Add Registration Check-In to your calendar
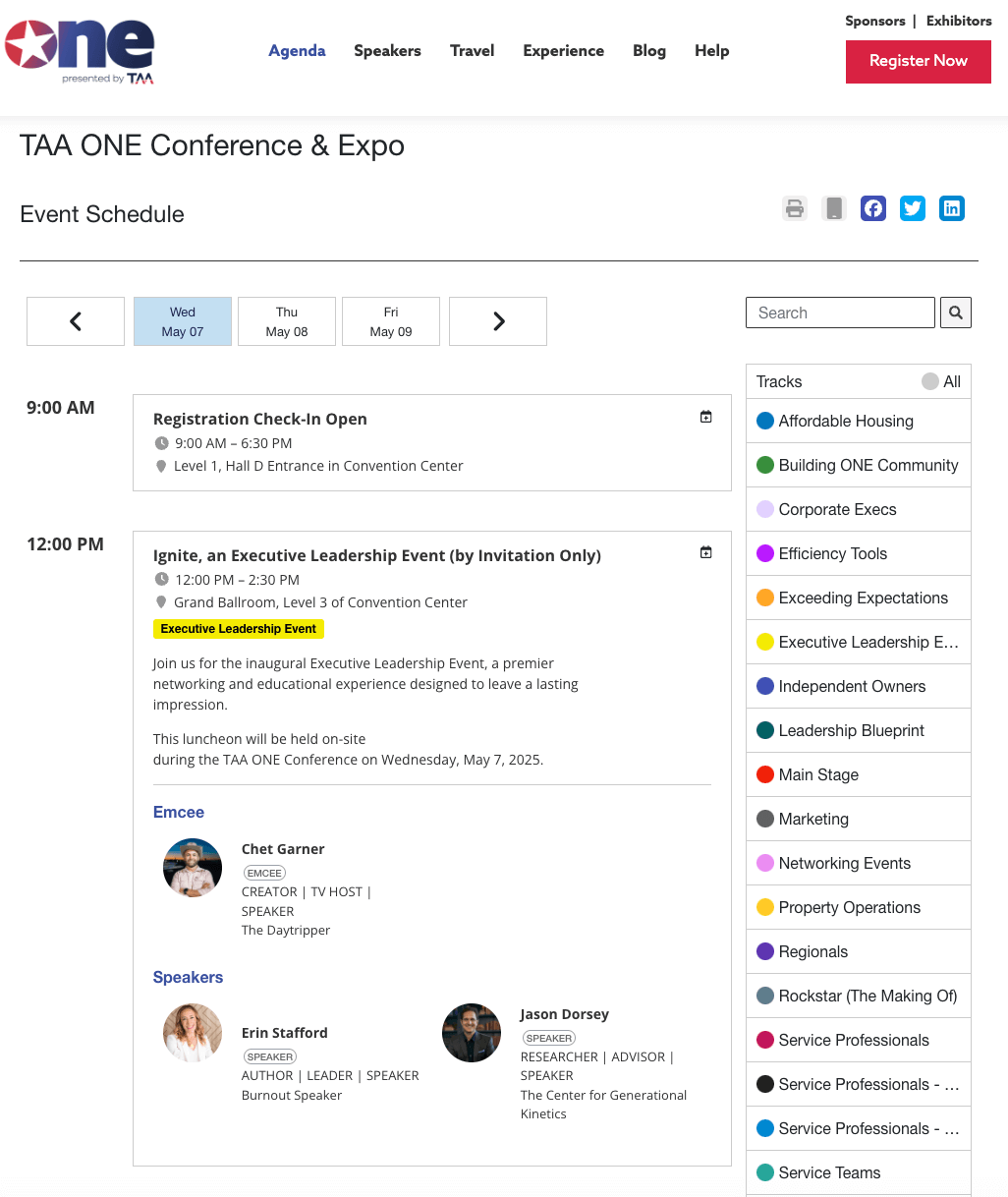The height and width of the screenshot is (1197, 1008). pyautogui.click(x=705, y=416)
